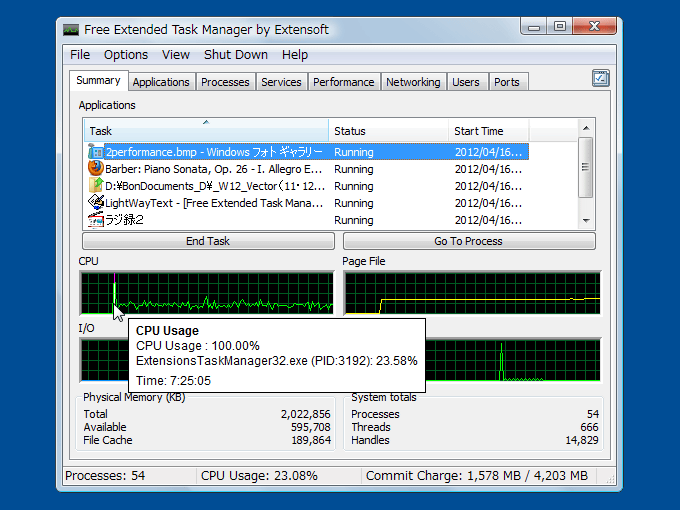680x510 pixels.
Task: Click File Cache value 189,864
Action: pos(311,440)
